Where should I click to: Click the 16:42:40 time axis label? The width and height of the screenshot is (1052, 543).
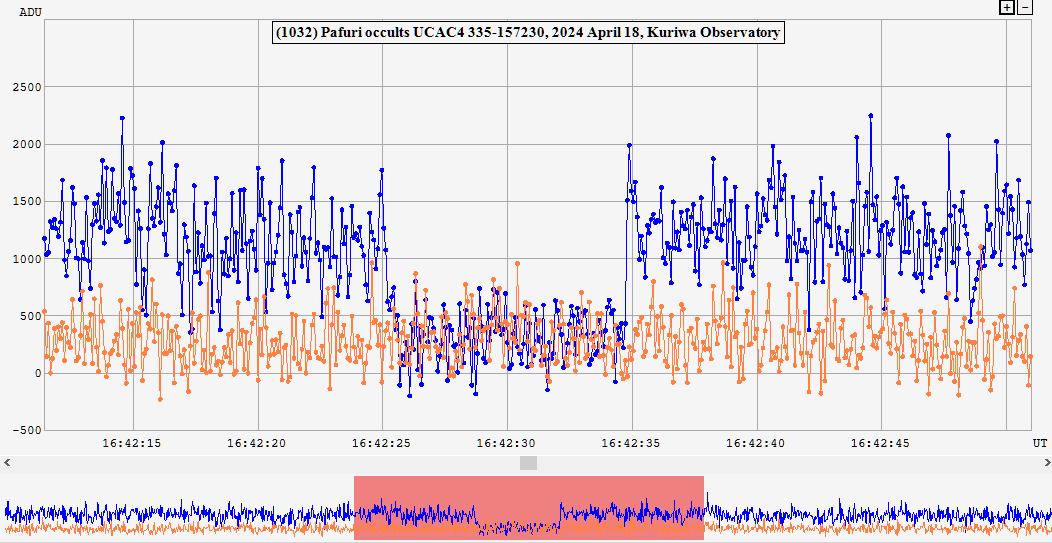click(756, 443)
